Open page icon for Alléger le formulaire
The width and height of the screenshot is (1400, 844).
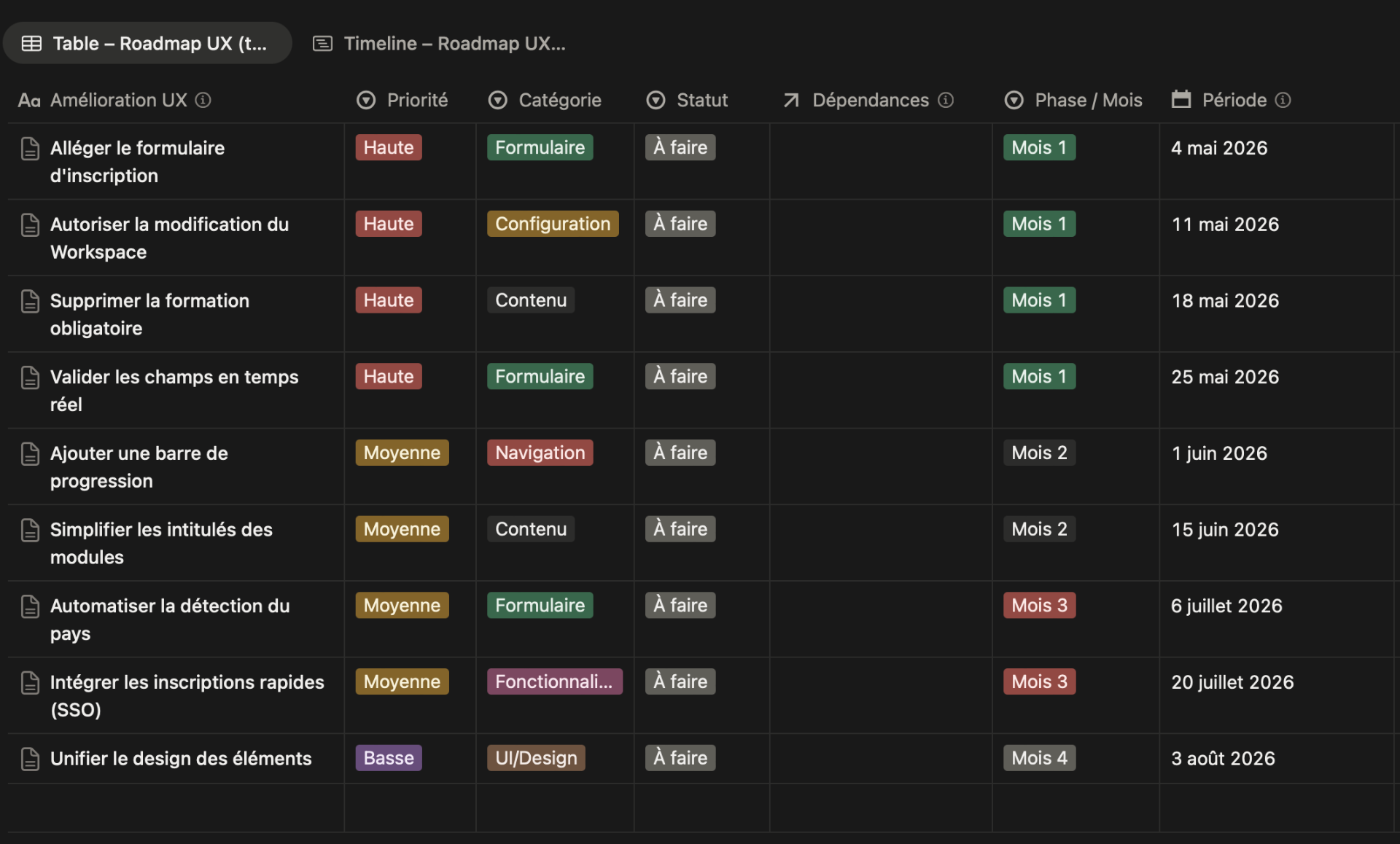click(x=30, y=148)
